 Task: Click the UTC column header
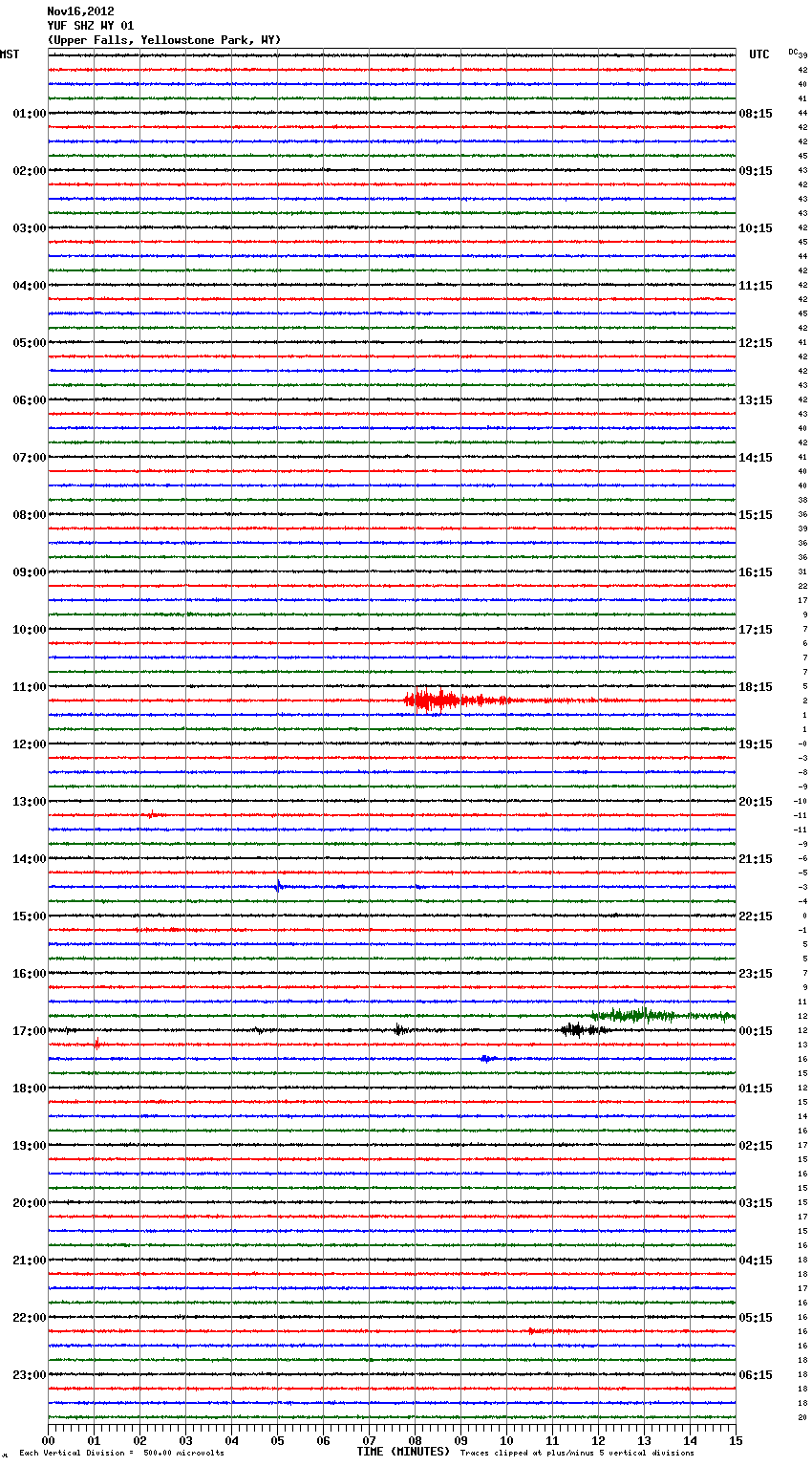(759, 54)
